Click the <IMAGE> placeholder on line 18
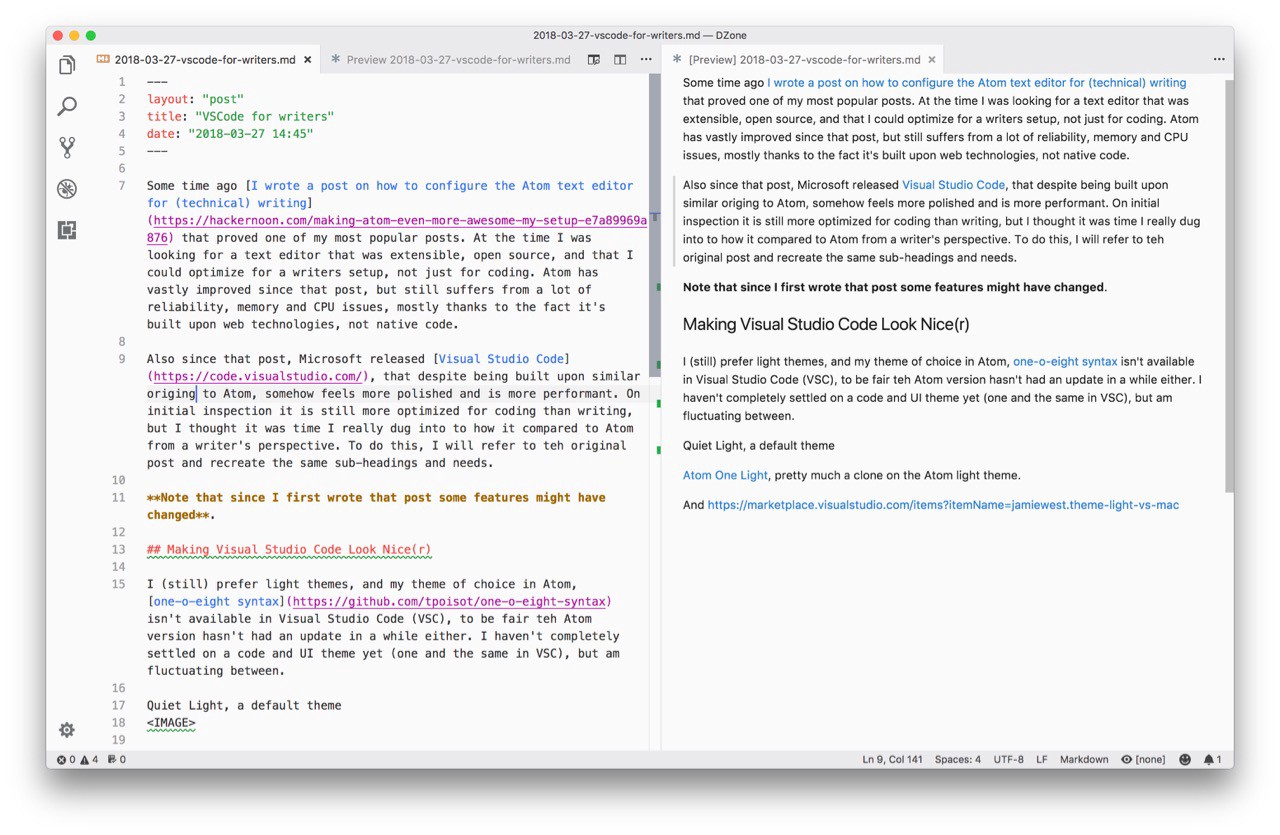 click(x=171, y=723)
